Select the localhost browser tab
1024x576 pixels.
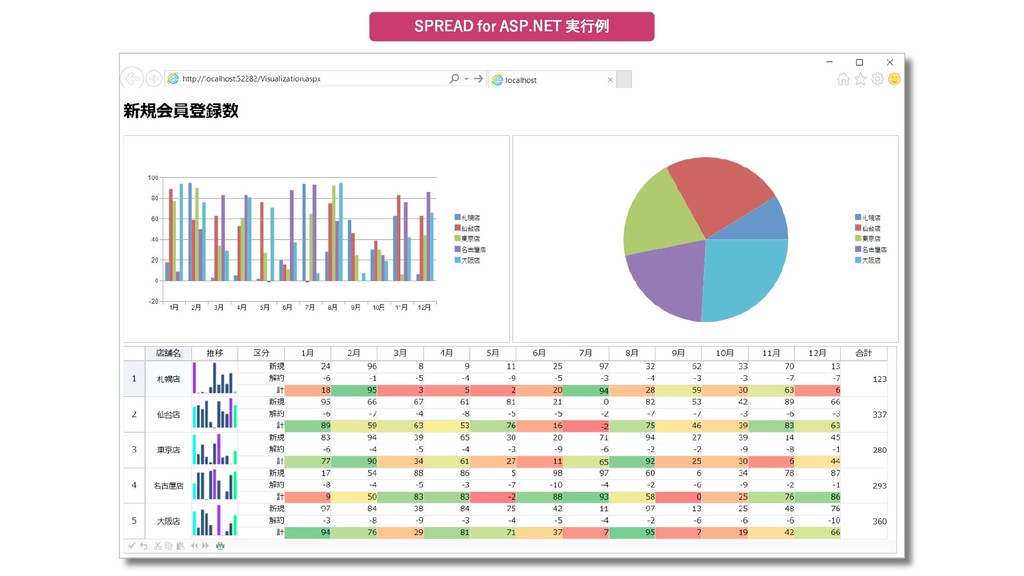(x=552, y=80)
